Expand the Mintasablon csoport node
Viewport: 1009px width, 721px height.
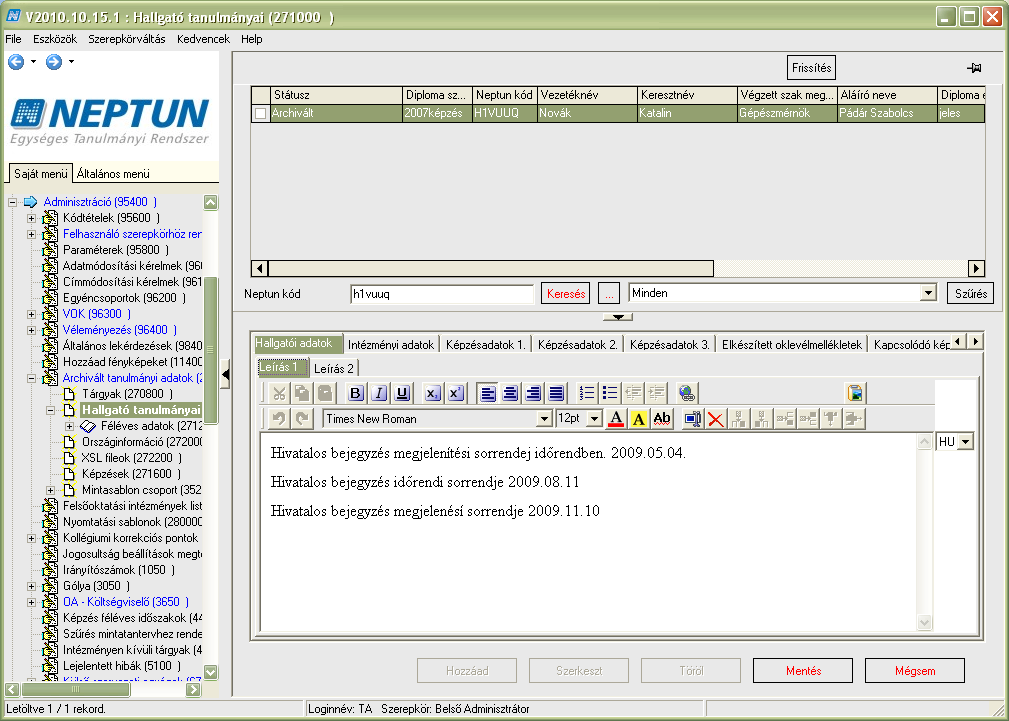(50, 491)
